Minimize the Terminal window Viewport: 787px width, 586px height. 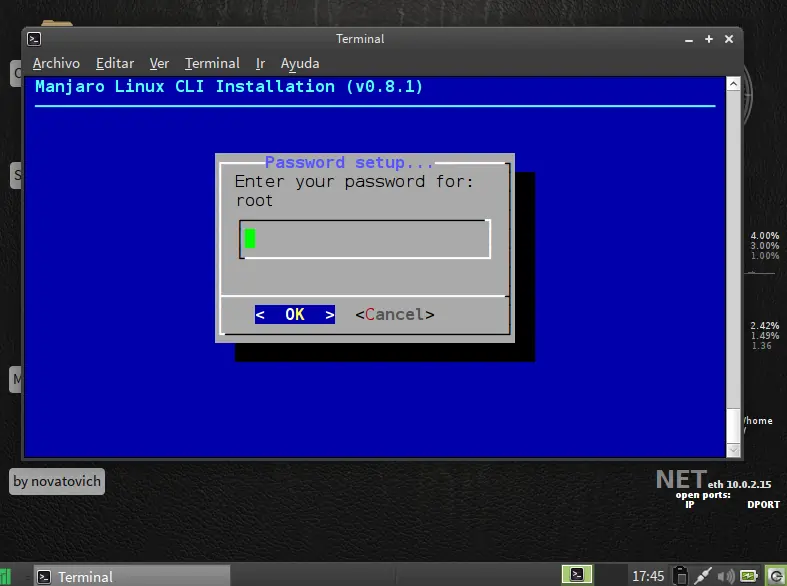click(689, 39)
